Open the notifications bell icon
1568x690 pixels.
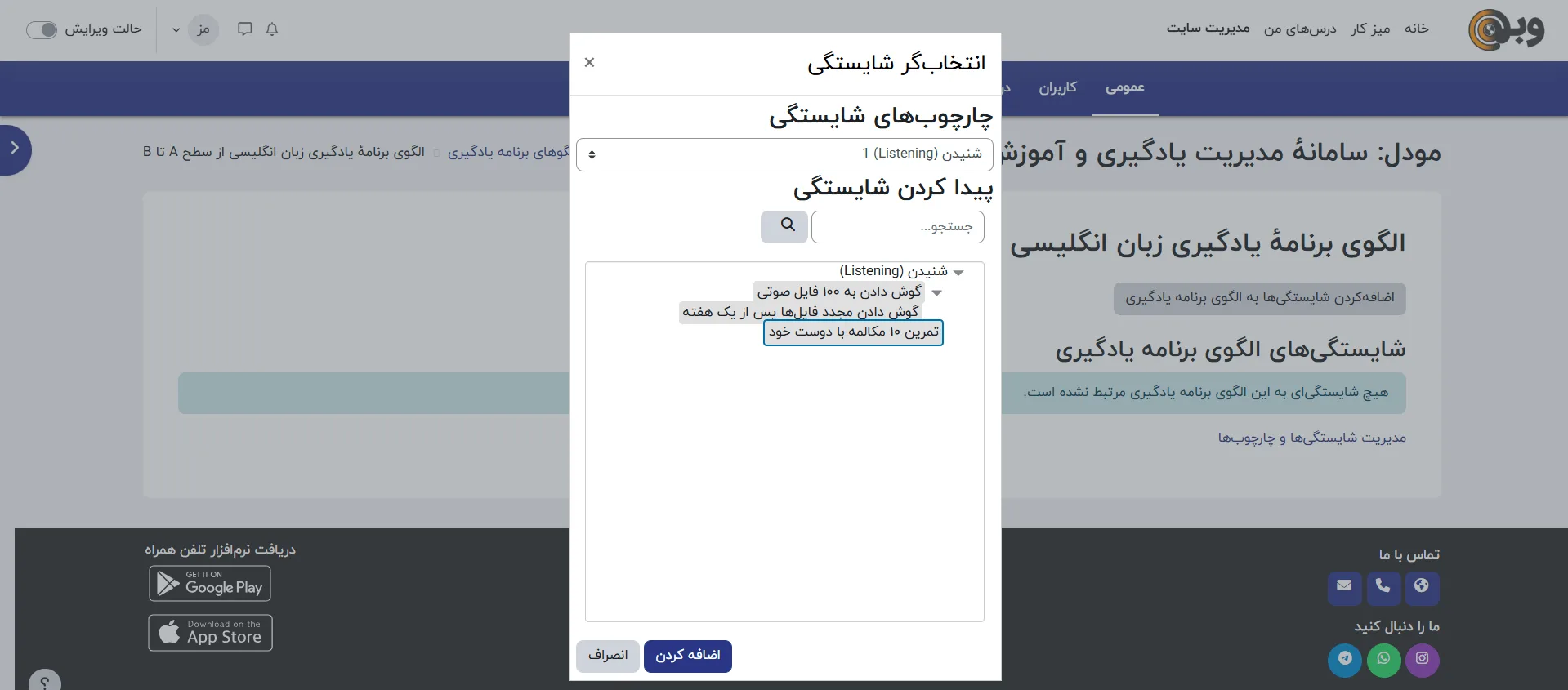[272, 29]
